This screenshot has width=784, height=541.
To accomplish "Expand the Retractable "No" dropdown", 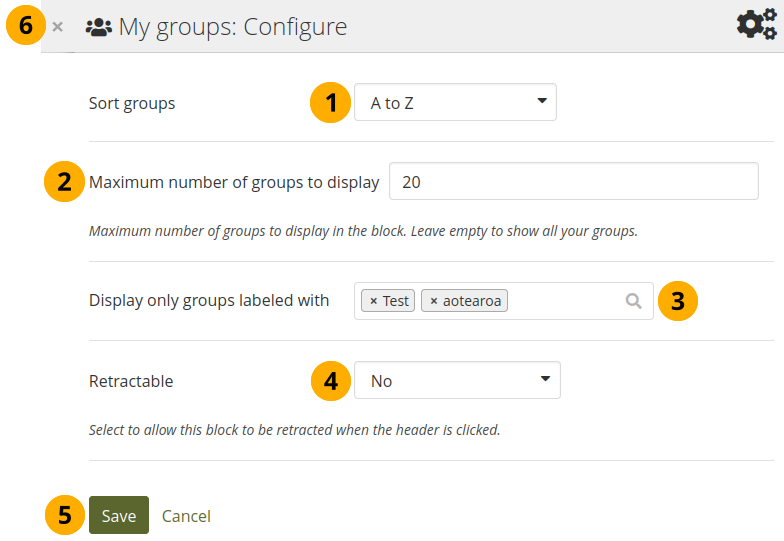I will click(x=457, y=380).
